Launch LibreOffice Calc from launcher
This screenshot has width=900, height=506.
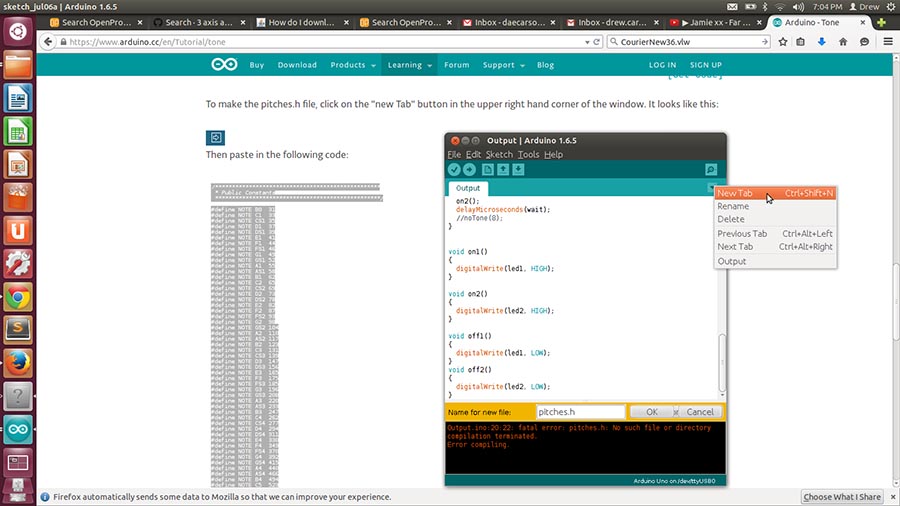[18, 131]
